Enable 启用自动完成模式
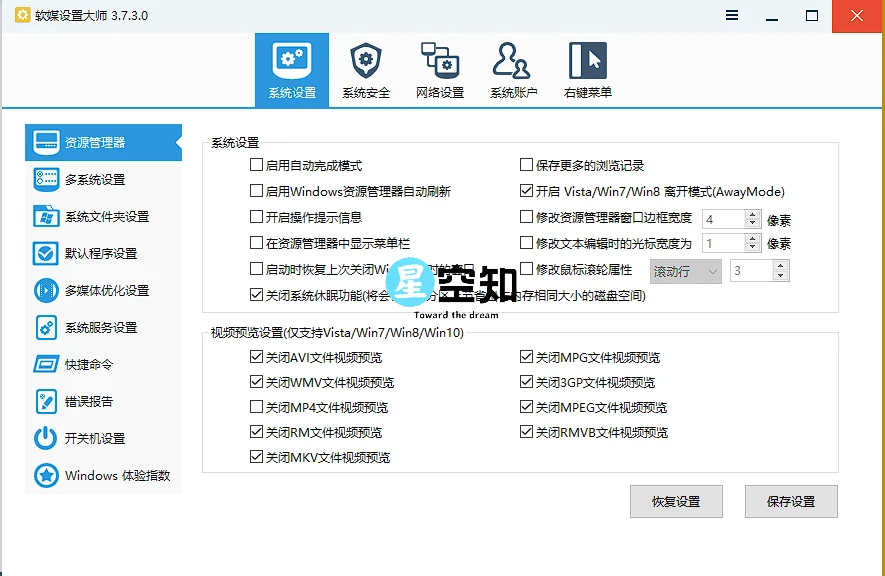The image size is (885, 576). [256, 163]
